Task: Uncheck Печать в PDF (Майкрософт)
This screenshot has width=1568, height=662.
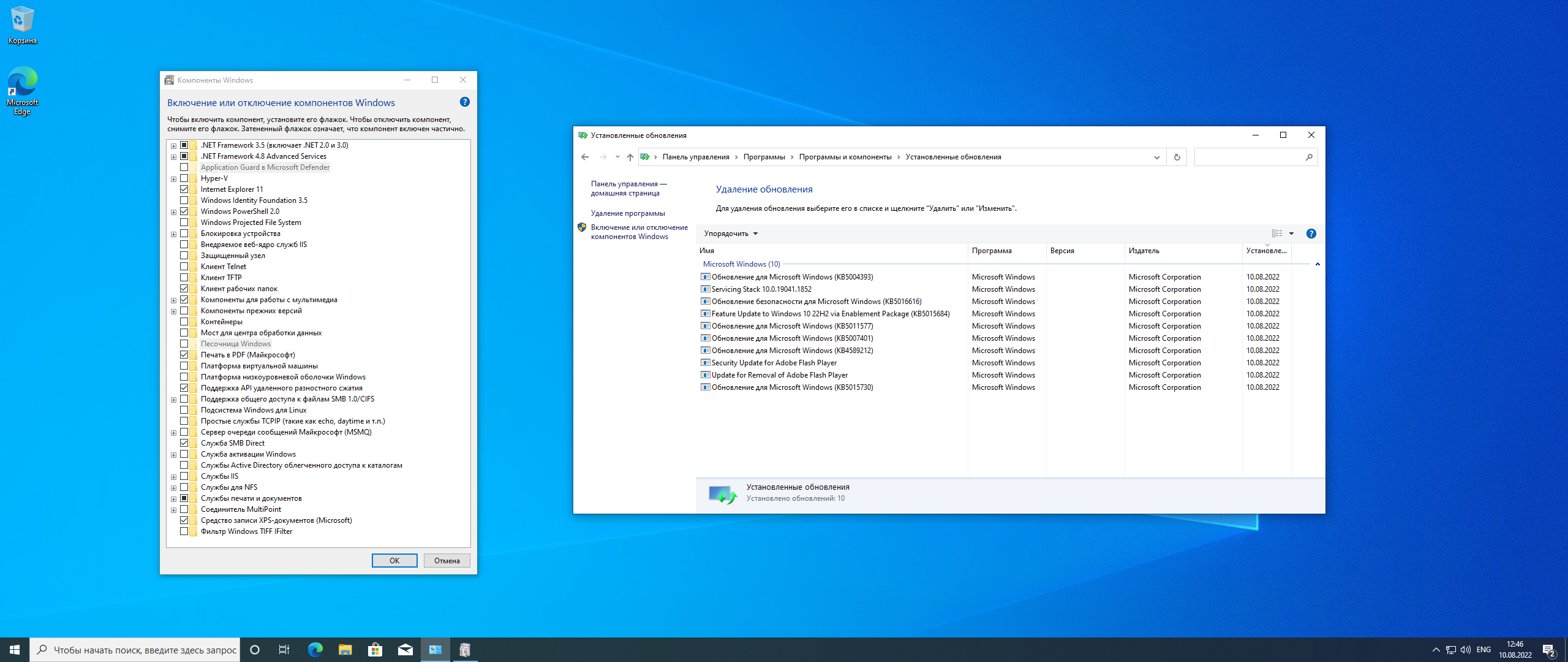Action: [x=184, y=355]
